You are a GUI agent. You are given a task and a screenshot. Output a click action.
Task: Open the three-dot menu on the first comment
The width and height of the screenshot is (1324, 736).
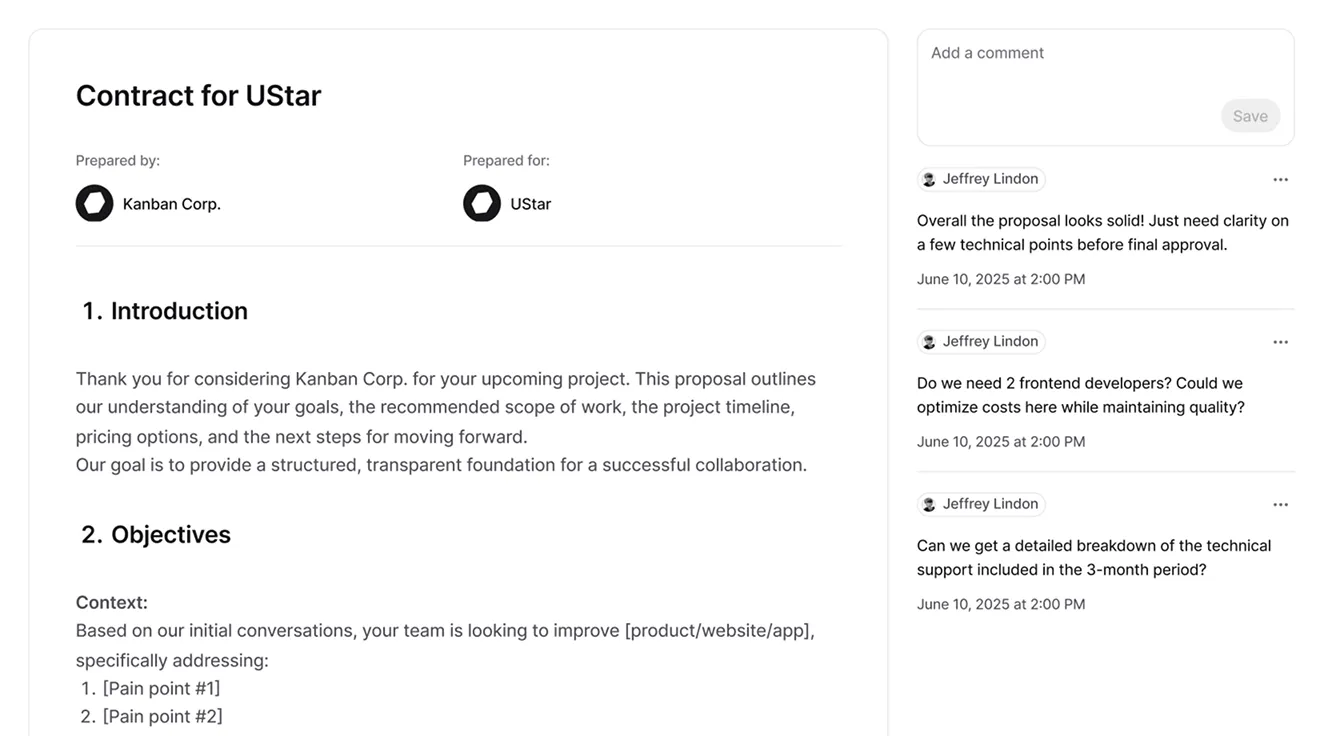pos(1281,178)
